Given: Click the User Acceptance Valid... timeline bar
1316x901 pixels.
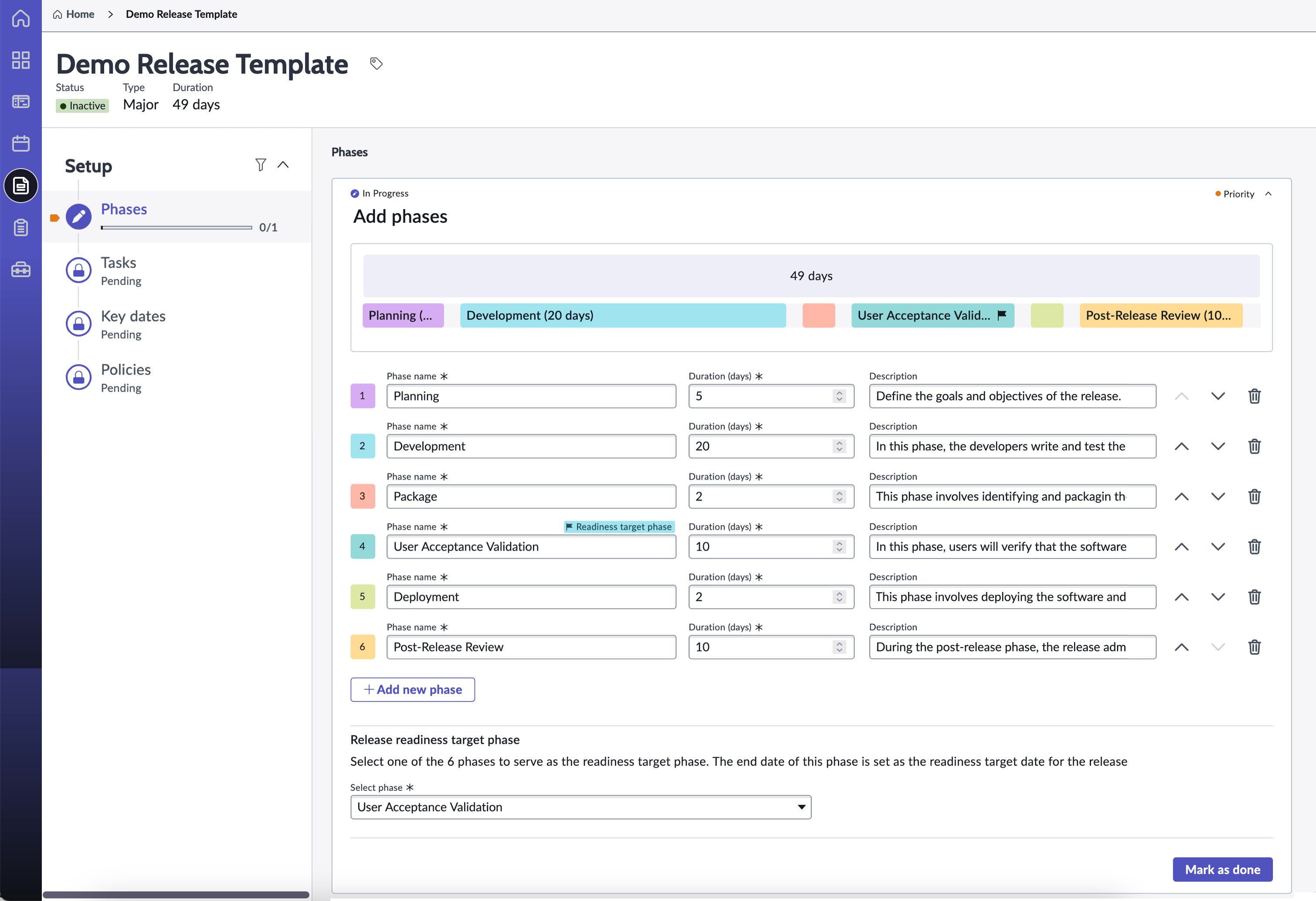Looking at the screenshot, I should (x=932, y=315).
